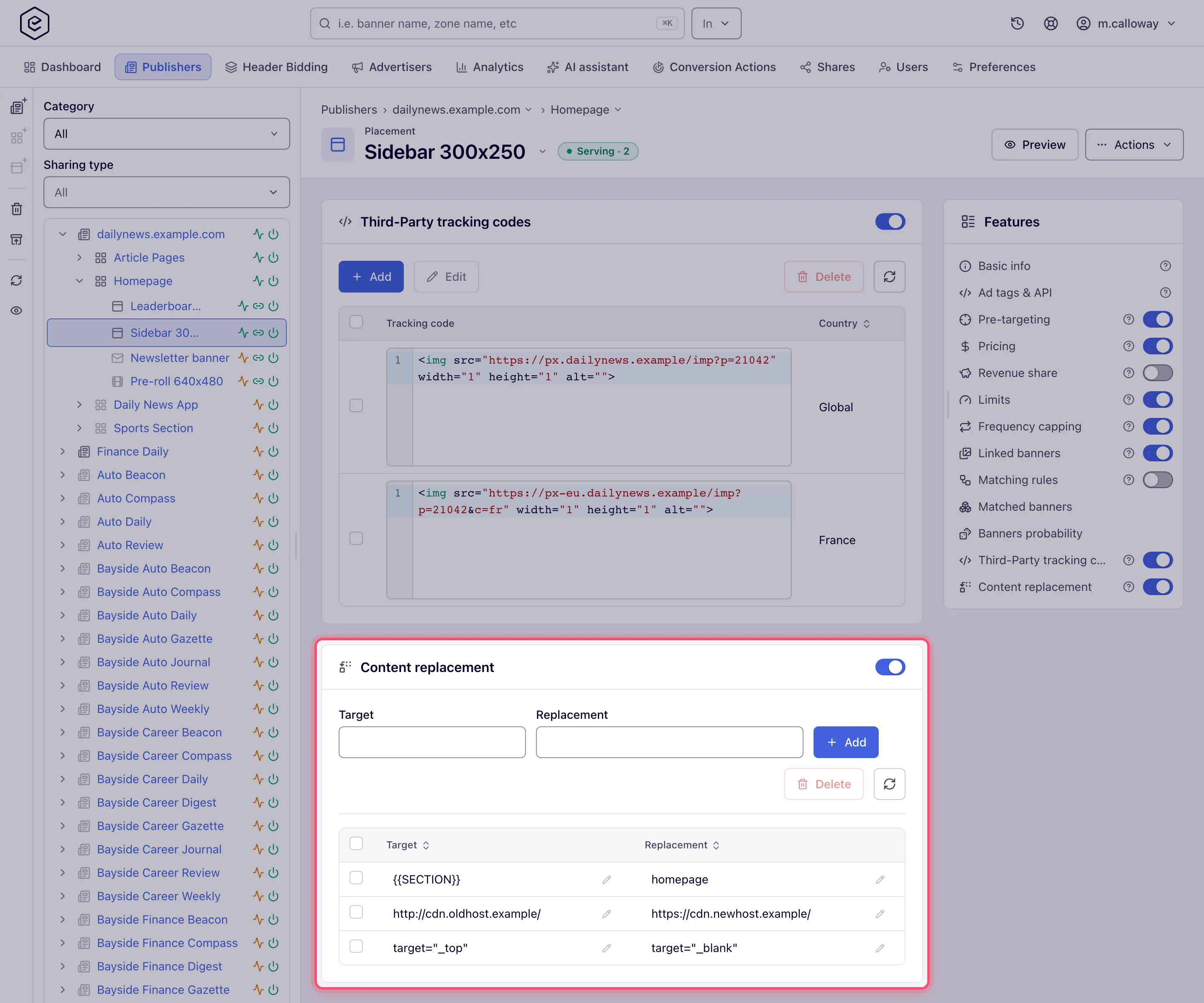Click the add publisher icon in left sidebar
Viewport: 1204px width, 1003px height.
[x=18, y=107]
